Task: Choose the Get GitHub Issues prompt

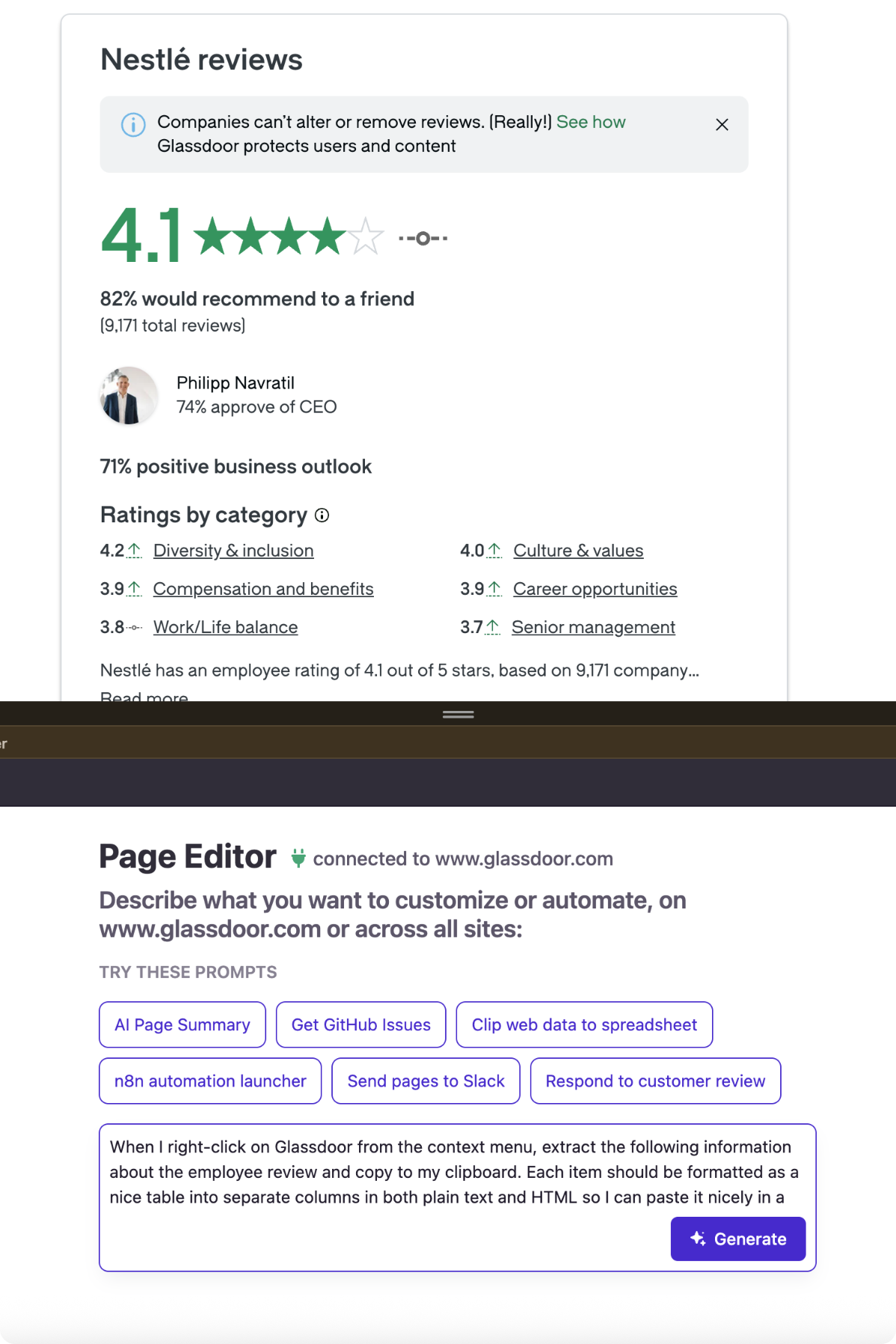Action: tap(361, 1024)
